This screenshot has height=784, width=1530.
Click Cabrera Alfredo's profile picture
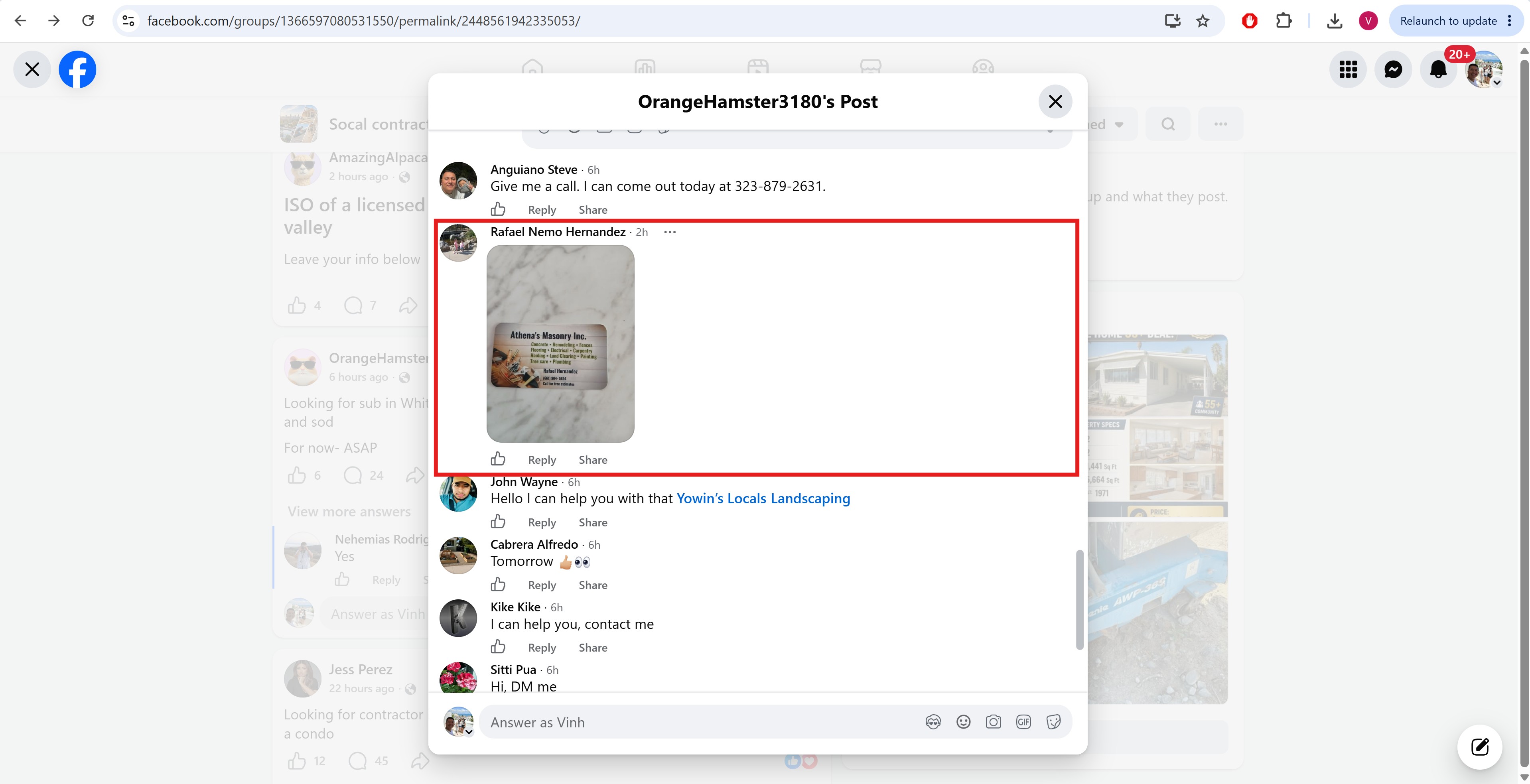click(x=458, y=556)
